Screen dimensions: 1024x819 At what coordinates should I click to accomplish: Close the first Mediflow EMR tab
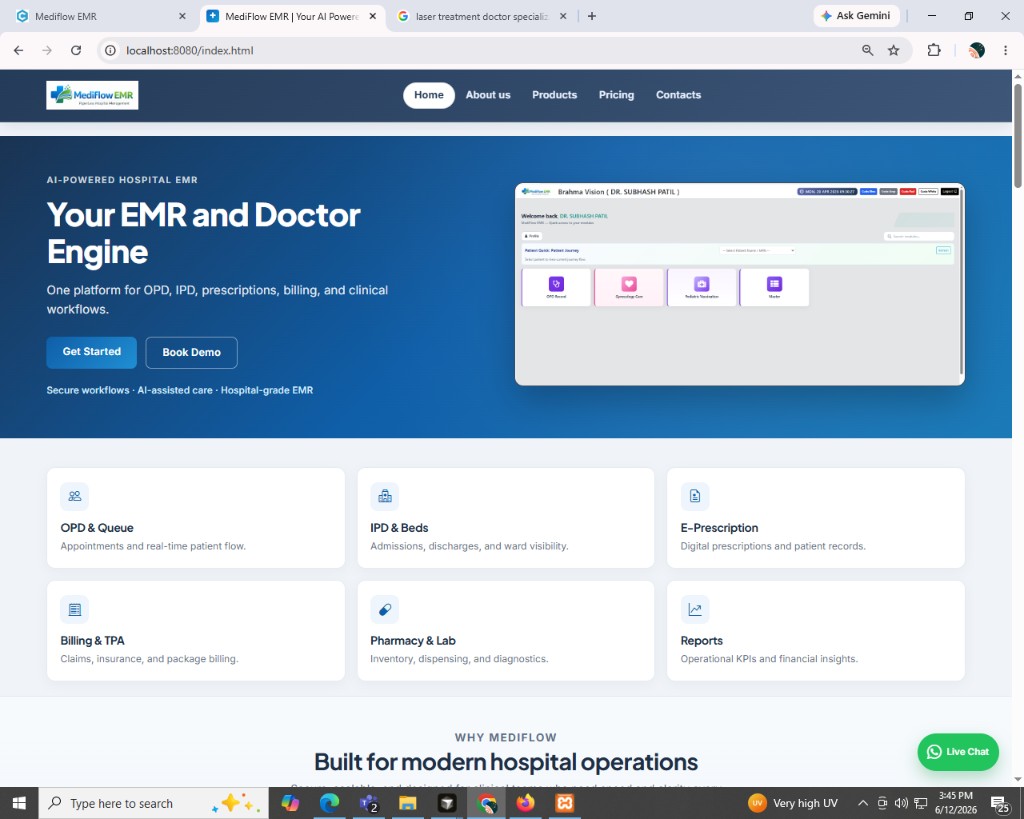pyautogui.click(x=182, y=16)
